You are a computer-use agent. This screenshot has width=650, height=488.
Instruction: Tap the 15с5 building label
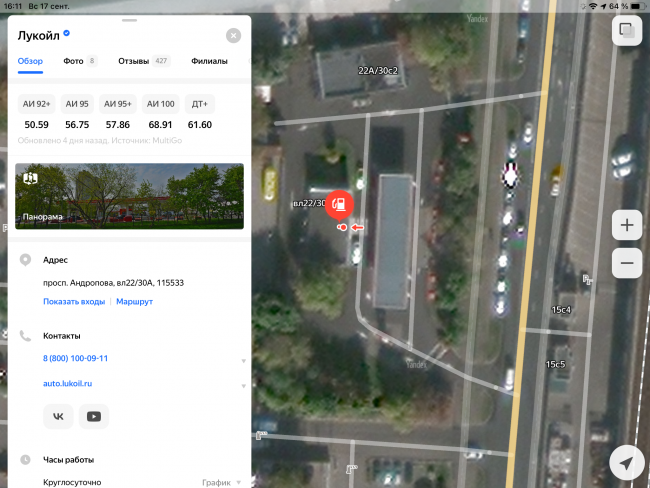click(x=555, y=364)
